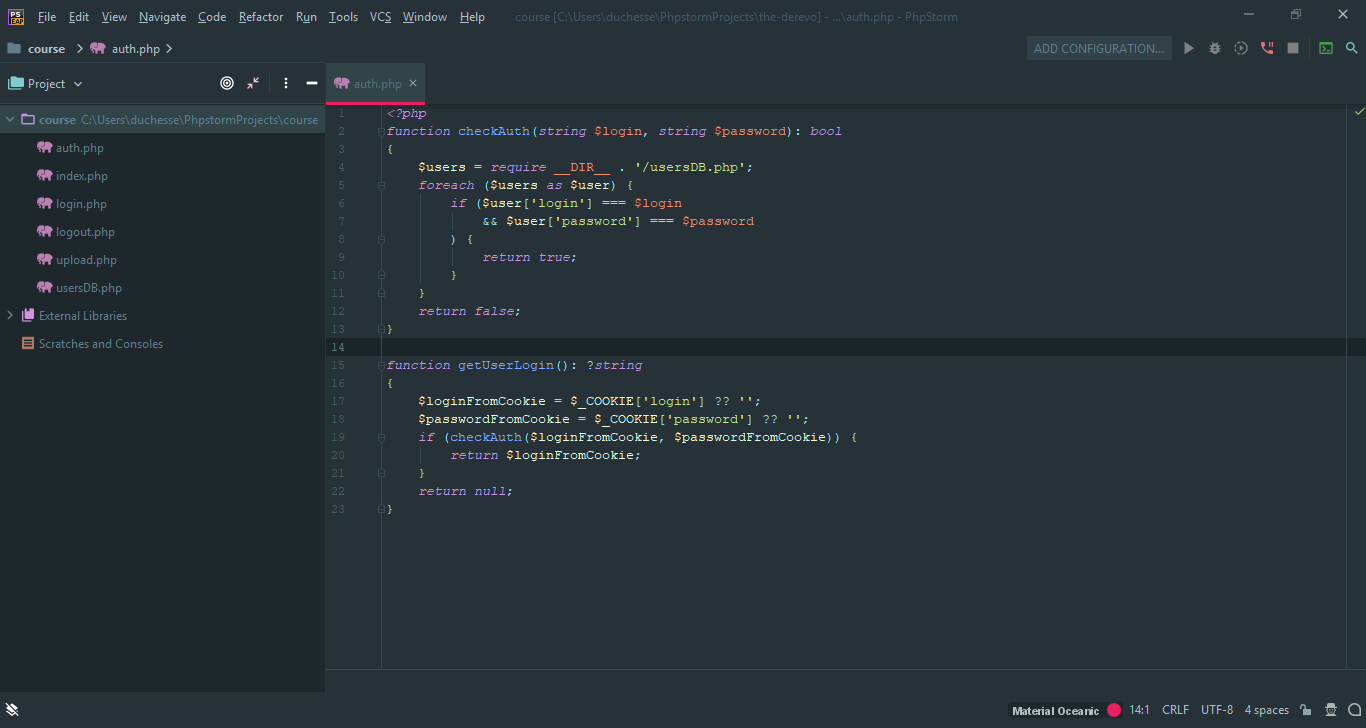Screen dimensions: 1366x728
Task: Click the Material Oceanic theme color dot
Action: pyautogui.click(x=1114, y=710)
